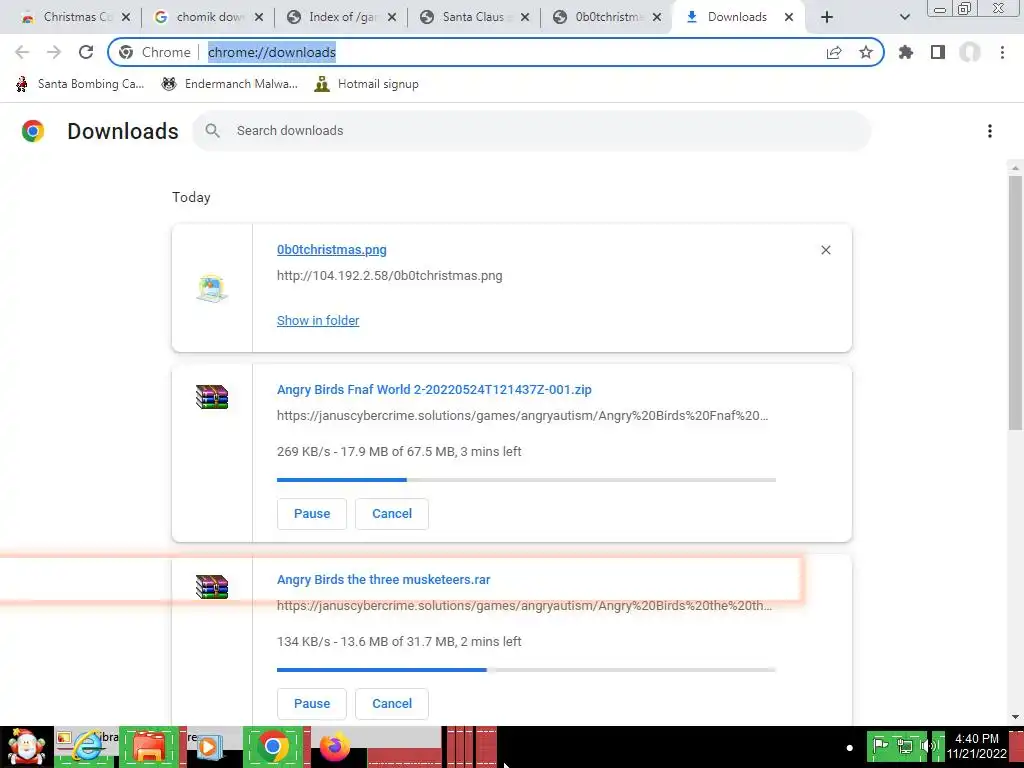Open the profile avatar menu

click(x=970, y=52)
